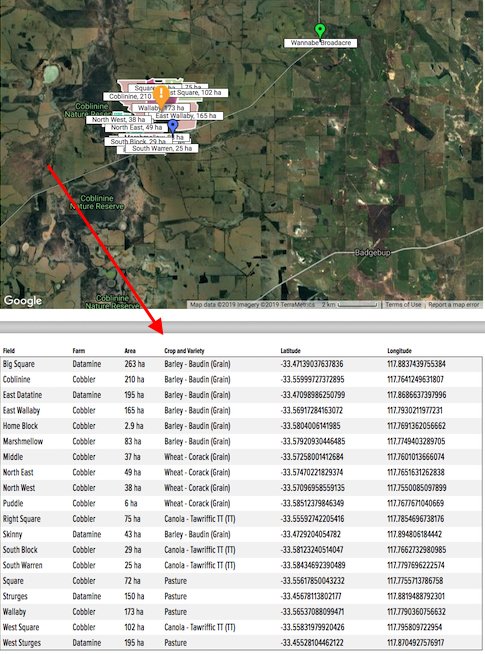
Task: Click the orange warning marker on the map
Action: (161, 97)
